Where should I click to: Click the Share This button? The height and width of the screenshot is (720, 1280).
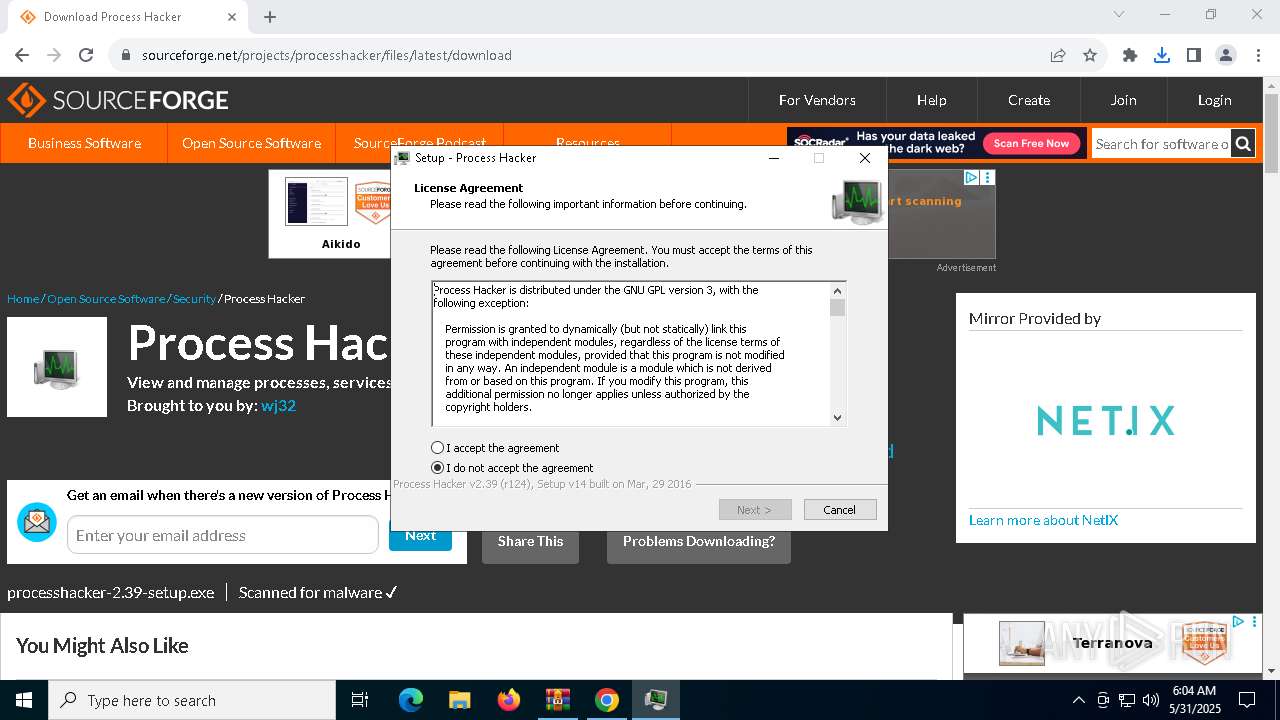point(530,541)
